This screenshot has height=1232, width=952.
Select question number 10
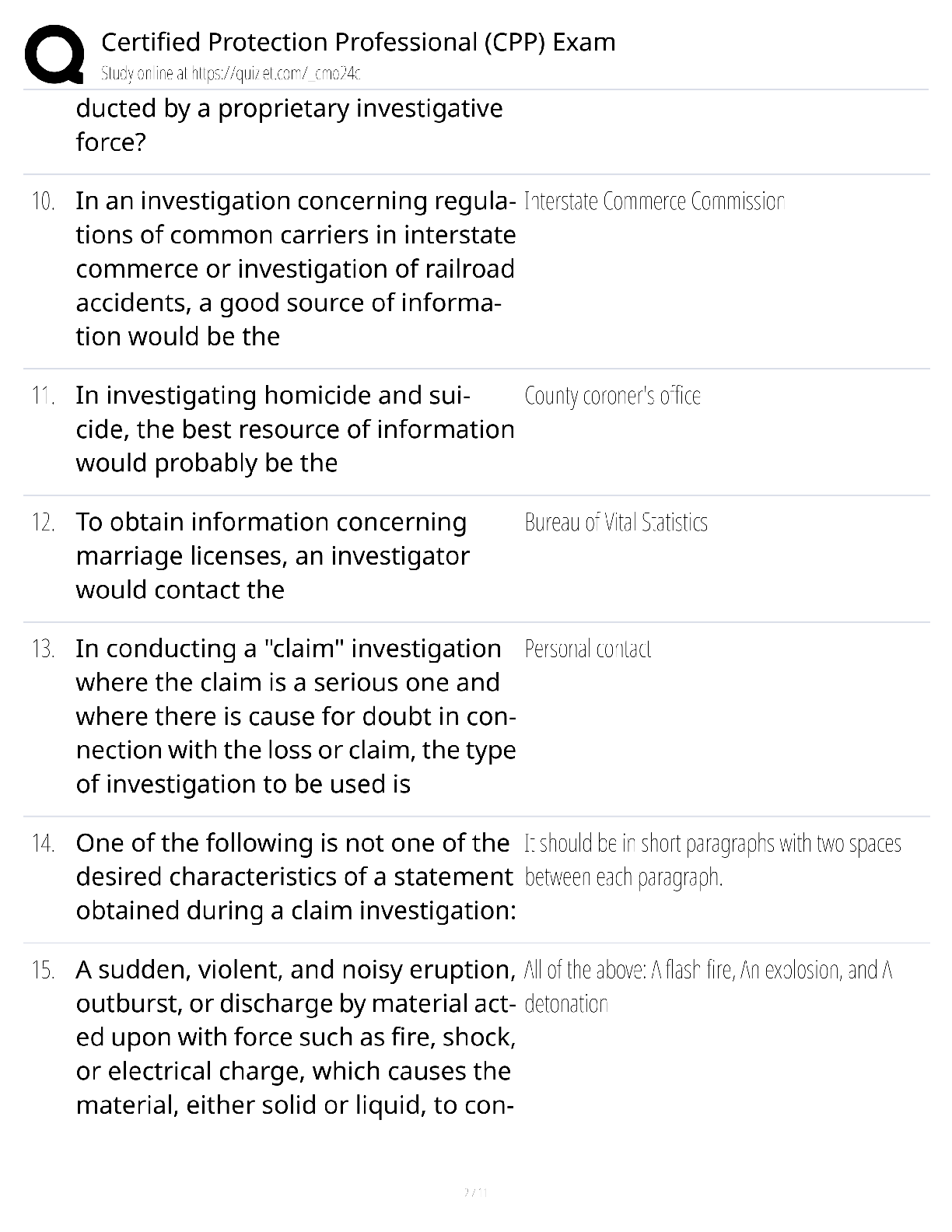pos(44,201)
